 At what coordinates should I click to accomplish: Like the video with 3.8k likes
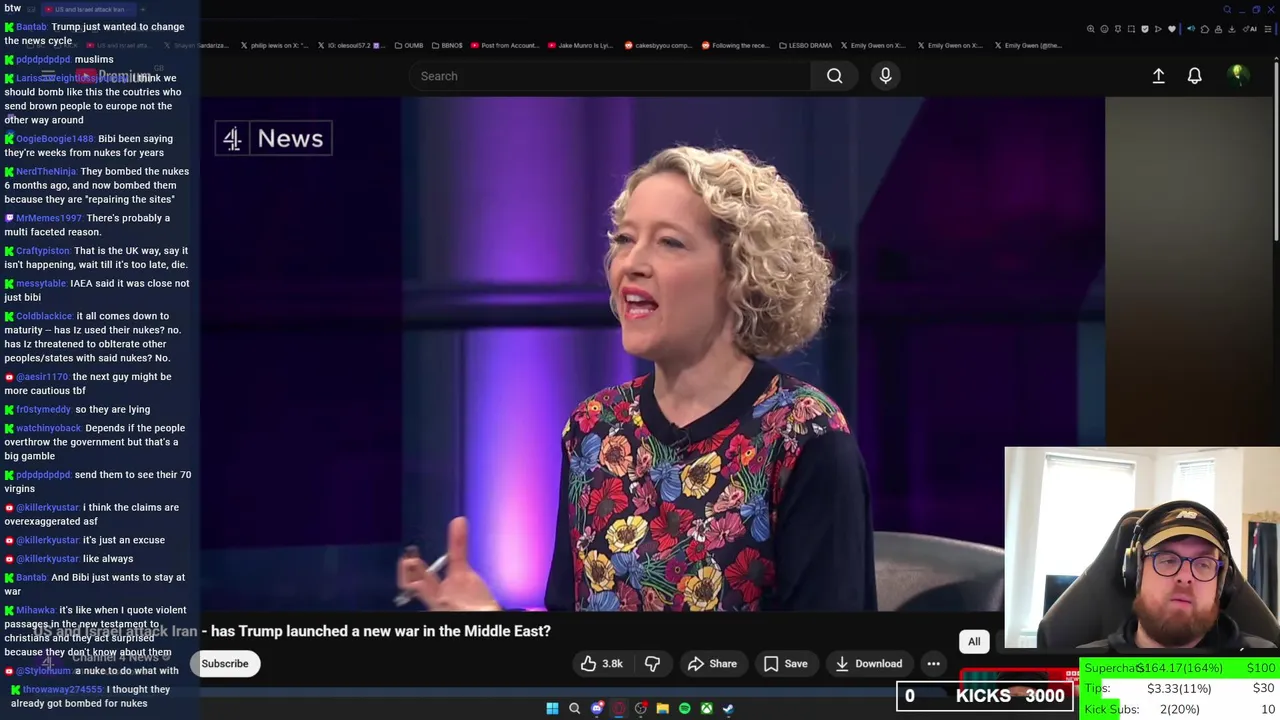[601, 664]
